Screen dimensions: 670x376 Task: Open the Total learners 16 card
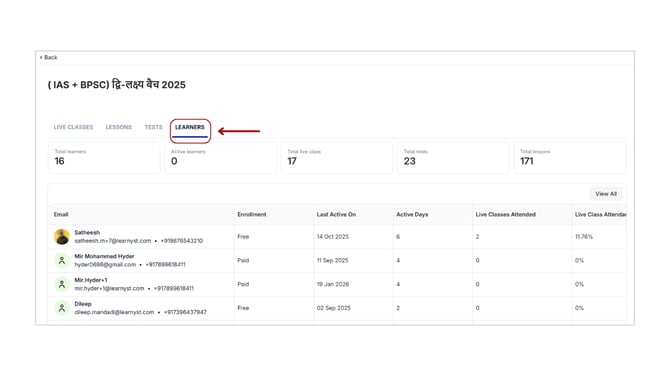pyautogui.click(x=104, y=158)
